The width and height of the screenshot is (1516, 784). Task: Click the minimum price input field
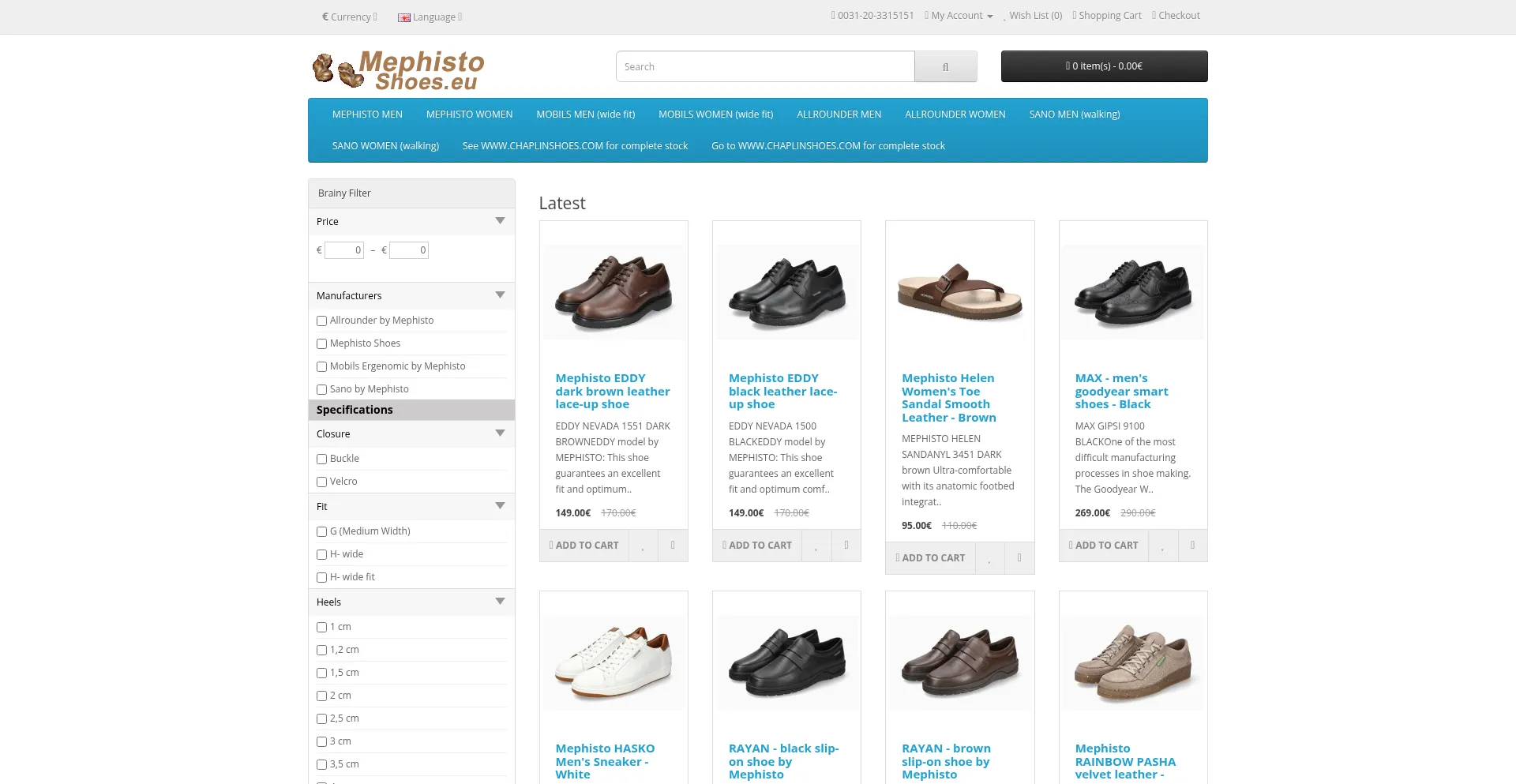[344, 250]
